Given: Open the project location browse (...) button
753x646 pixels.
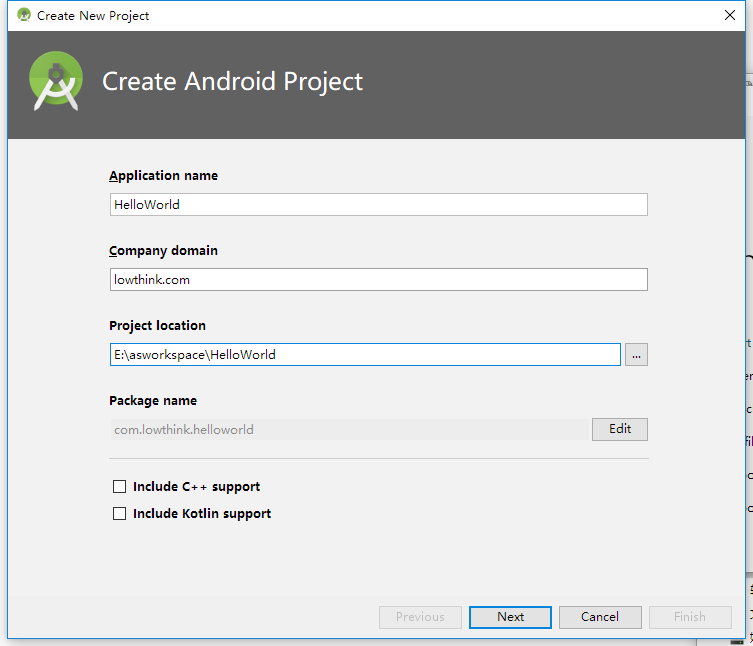Looking at the screenshot, I should 636,355.
